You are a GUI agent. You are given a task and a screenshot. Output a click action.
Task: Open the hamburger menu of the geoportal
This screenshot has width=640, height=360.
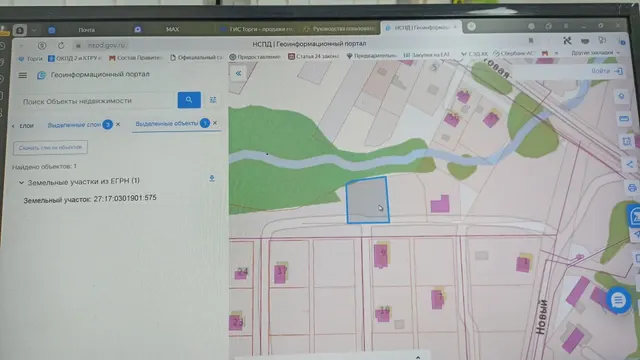pos(22,75)
